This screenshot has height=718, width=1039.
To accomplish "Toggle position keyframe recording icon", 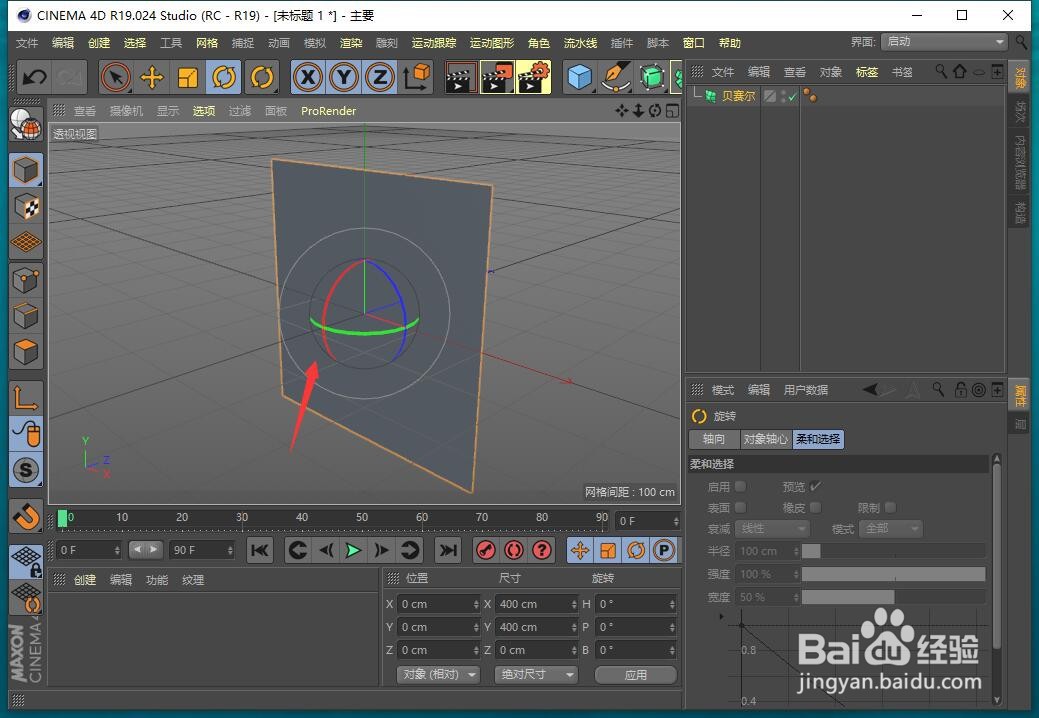I will (x=580, y=550).
